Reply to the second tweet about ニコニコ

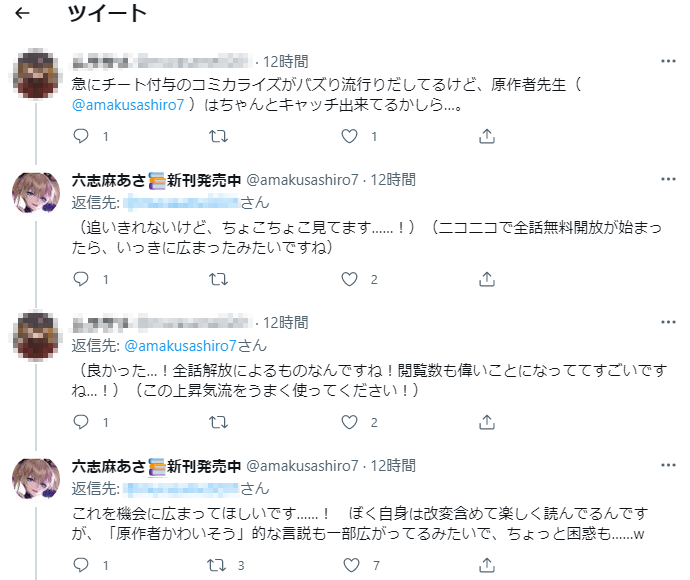click(x=82, y=279)
